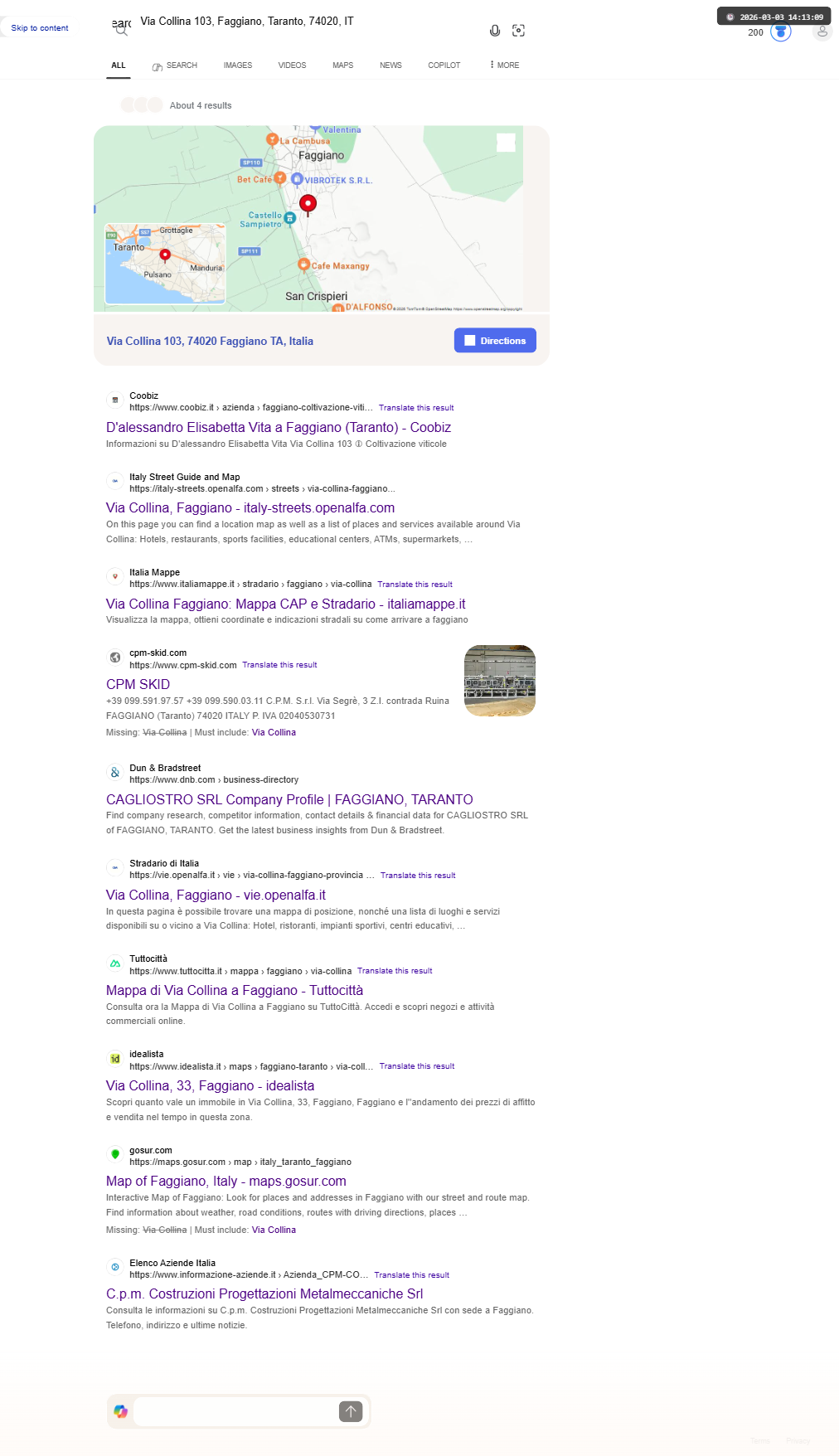Viewport: 839px width, 1456px height.
Task: Open the CPM SKID result thumbnail image
Action: tap(500, 681)
